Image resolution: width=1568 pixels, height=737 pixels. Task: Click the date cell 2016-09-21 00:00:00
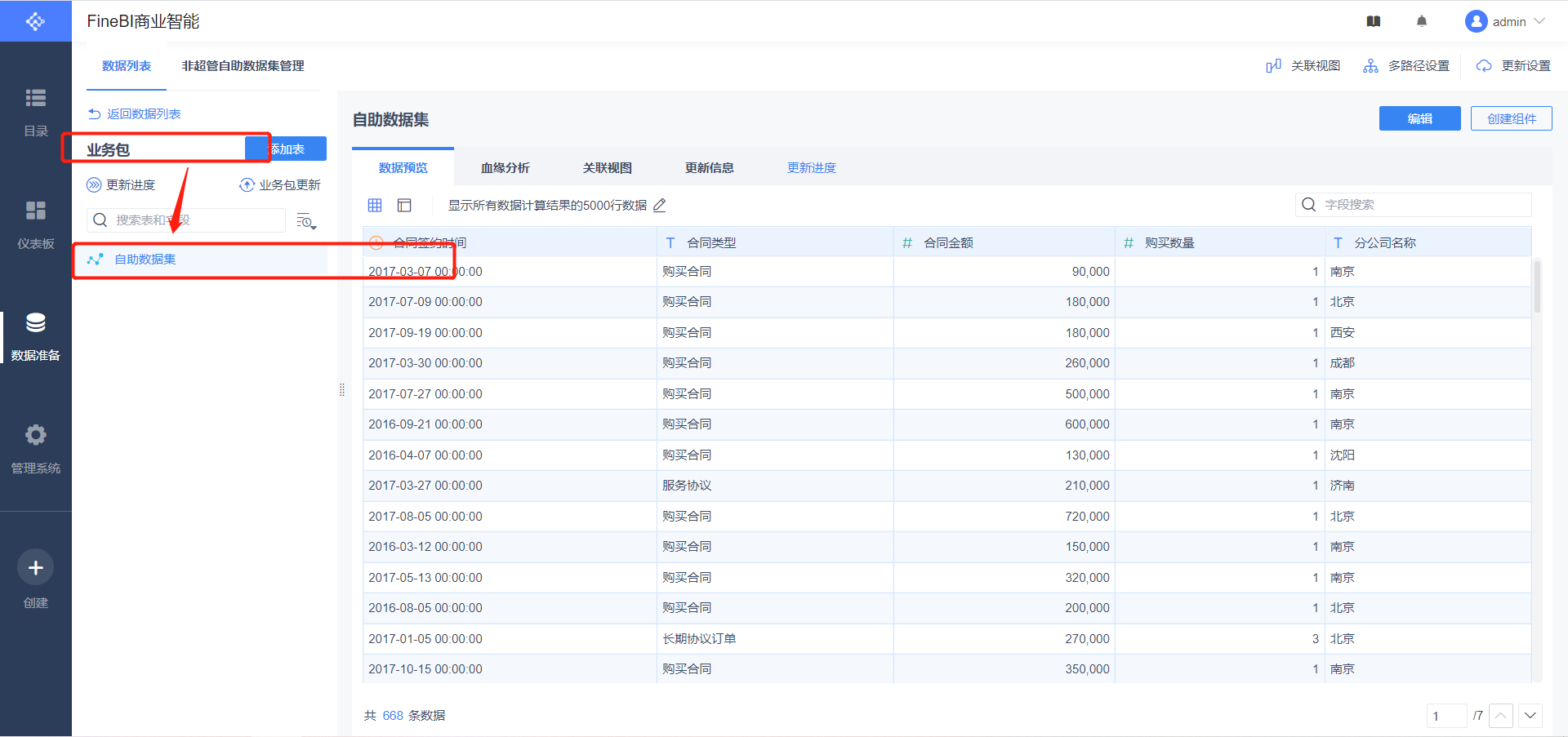pos(510,424)
